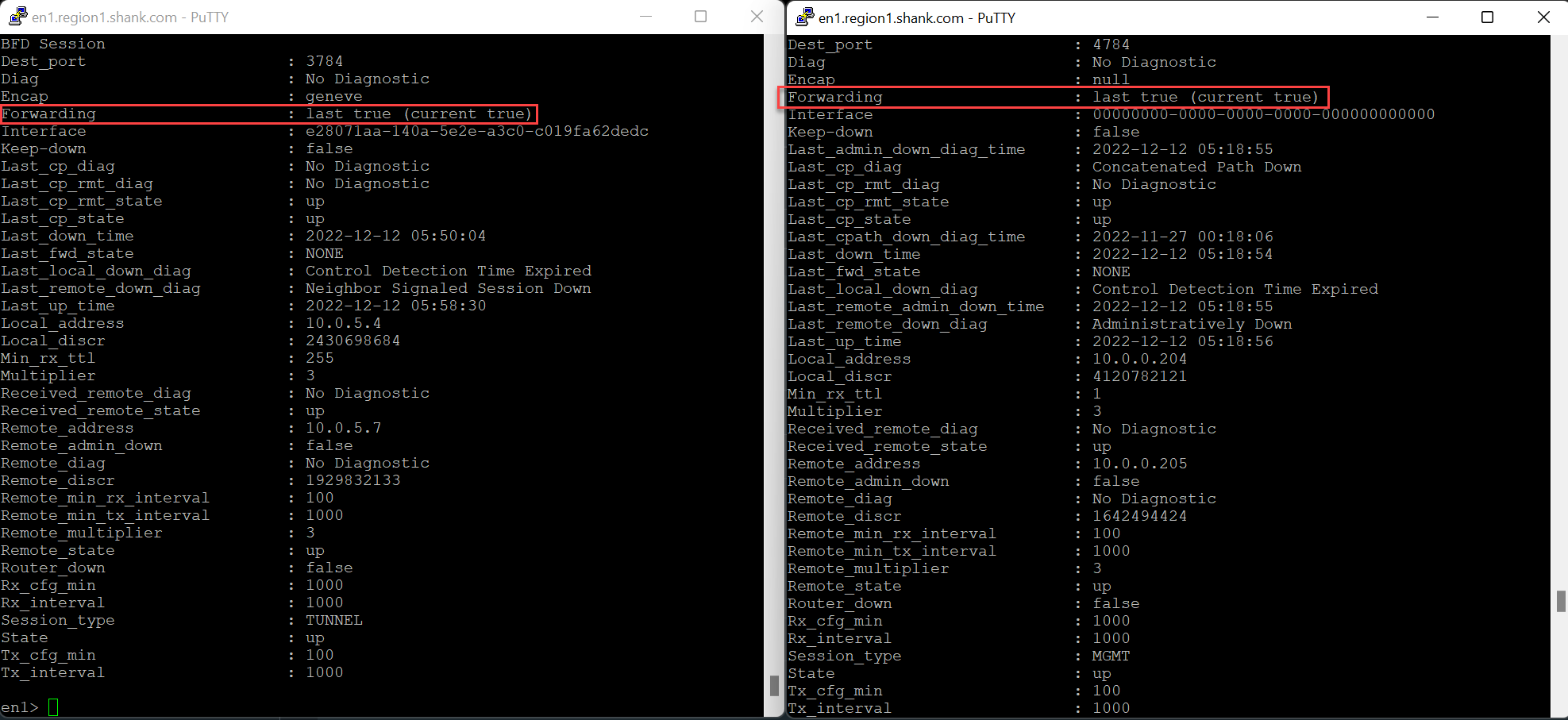The image size is (1568, 720).
Task: Click PuTTY icon in right window title bar
Action: [x=805, y=17]
